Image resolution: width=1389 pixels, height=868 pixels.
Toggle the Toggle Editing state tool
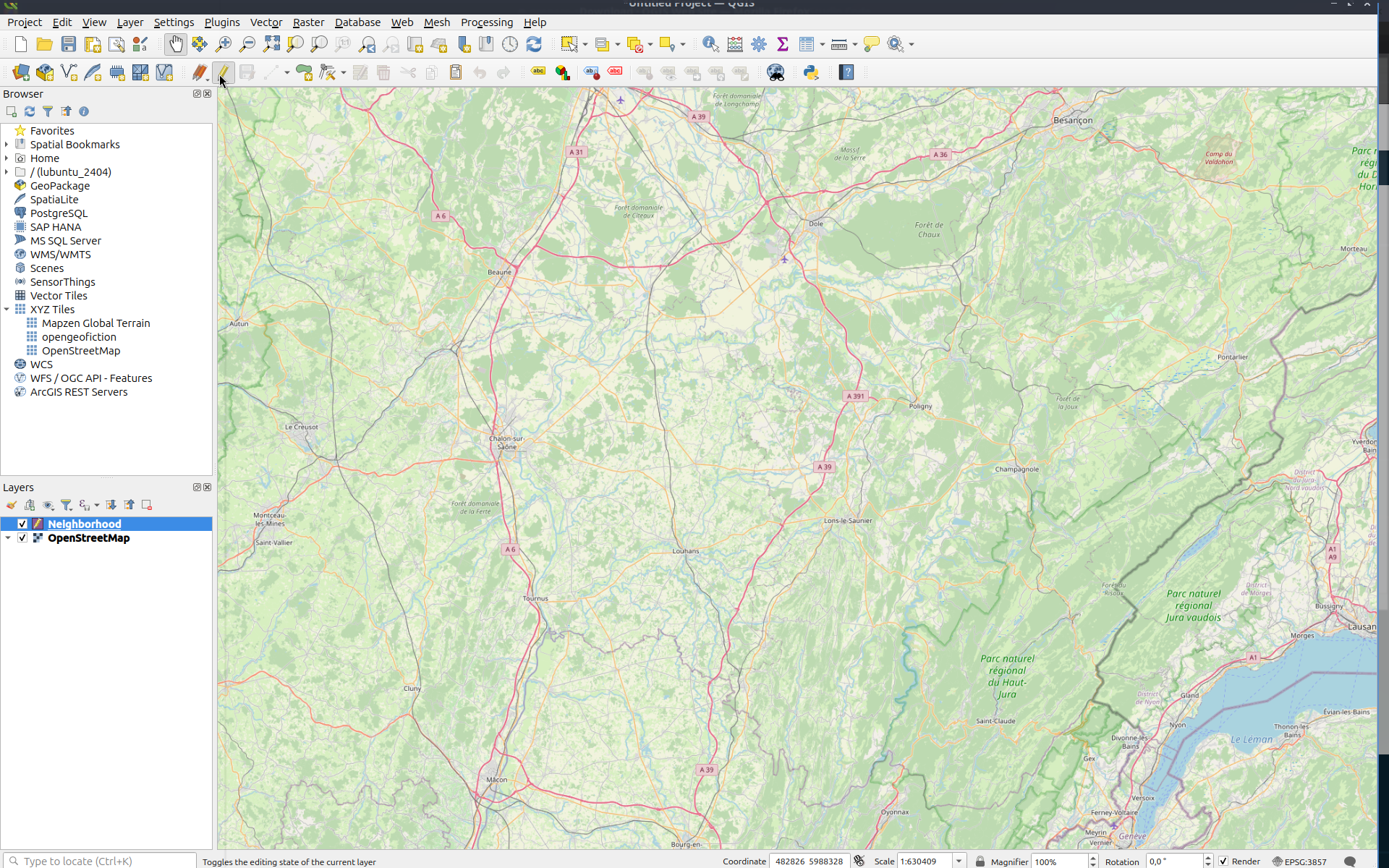[222, 71]
